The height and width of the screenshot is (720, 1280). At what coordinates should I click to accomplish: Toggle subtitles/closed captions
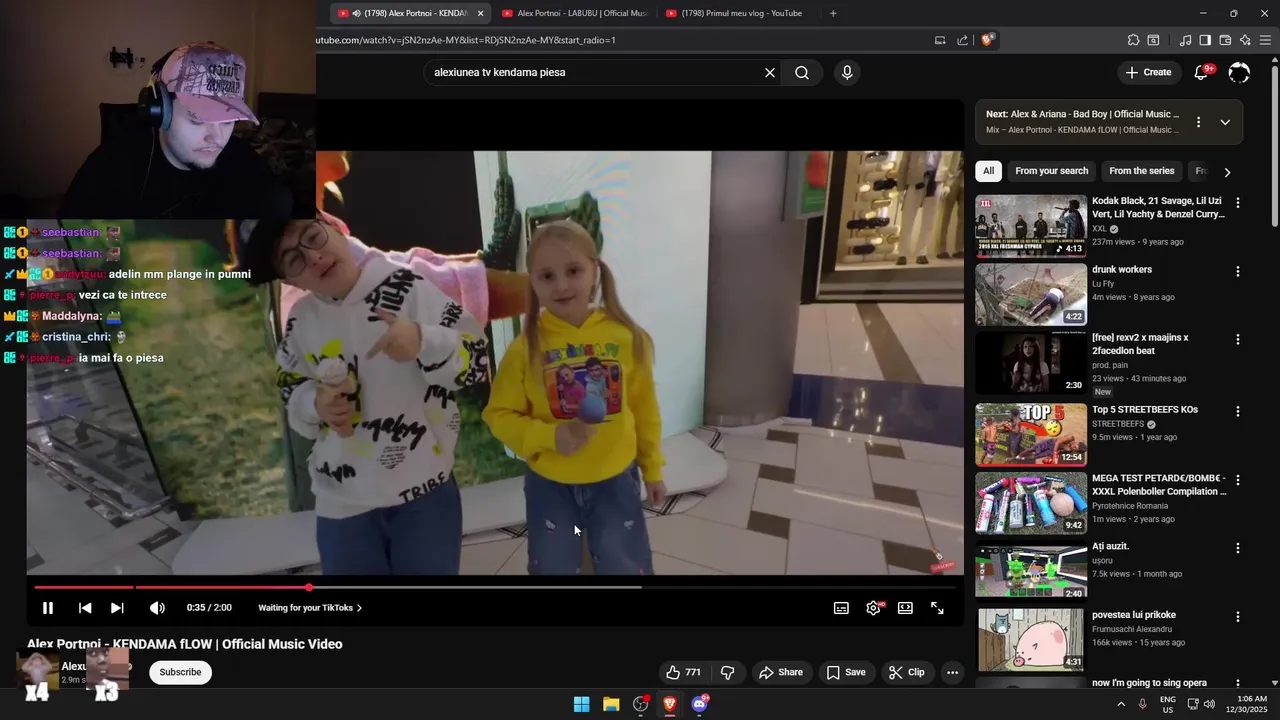click(842, 608)
